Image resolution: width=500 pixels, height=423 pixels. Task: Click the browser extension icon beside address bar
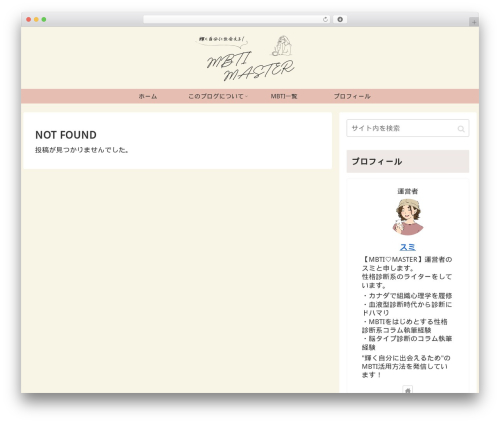(x=340, y=20)
